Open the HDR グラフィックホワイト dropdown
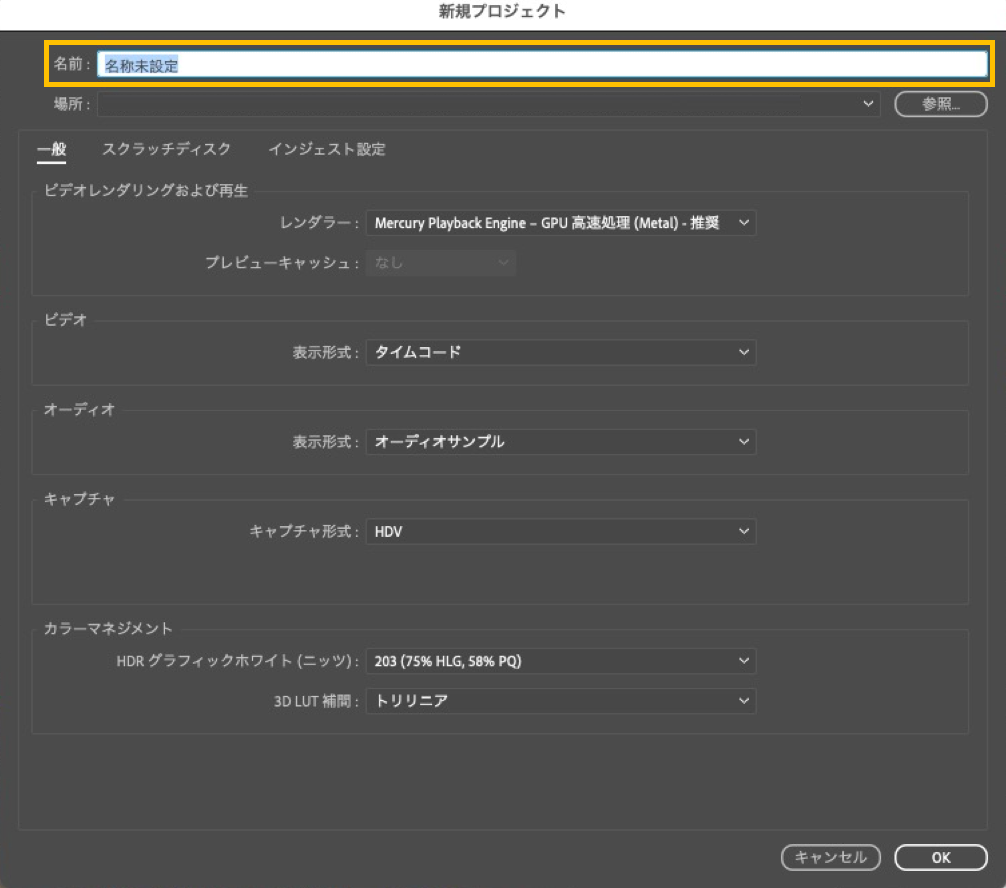The height and width of the screenshot is (888, 1006). tap(561, 662)
